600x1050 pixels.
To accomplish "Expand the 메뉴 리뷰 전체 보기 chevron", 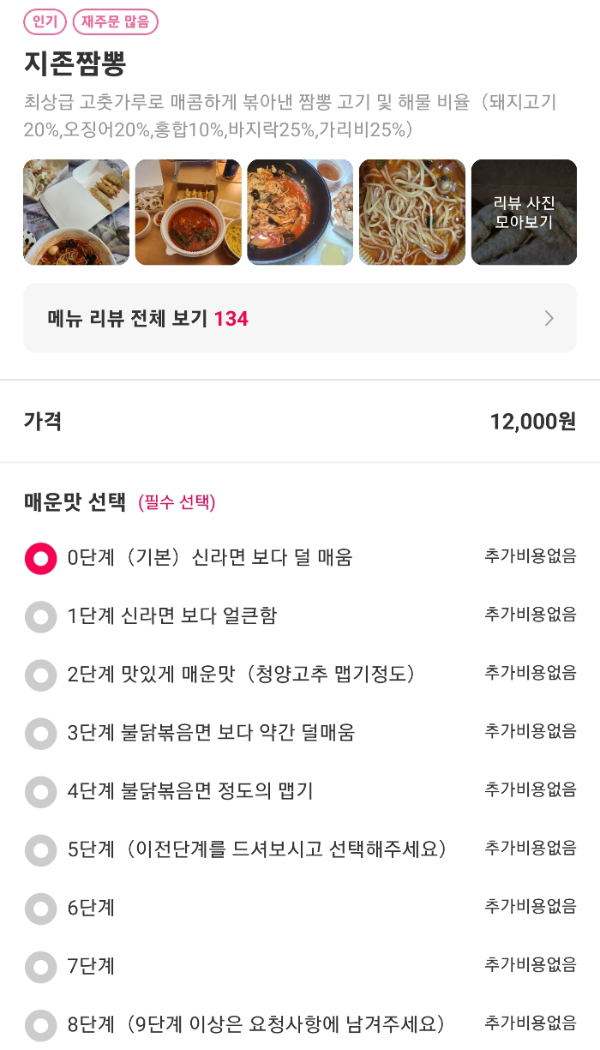I will pyautogui.click(x=548, y=317).
